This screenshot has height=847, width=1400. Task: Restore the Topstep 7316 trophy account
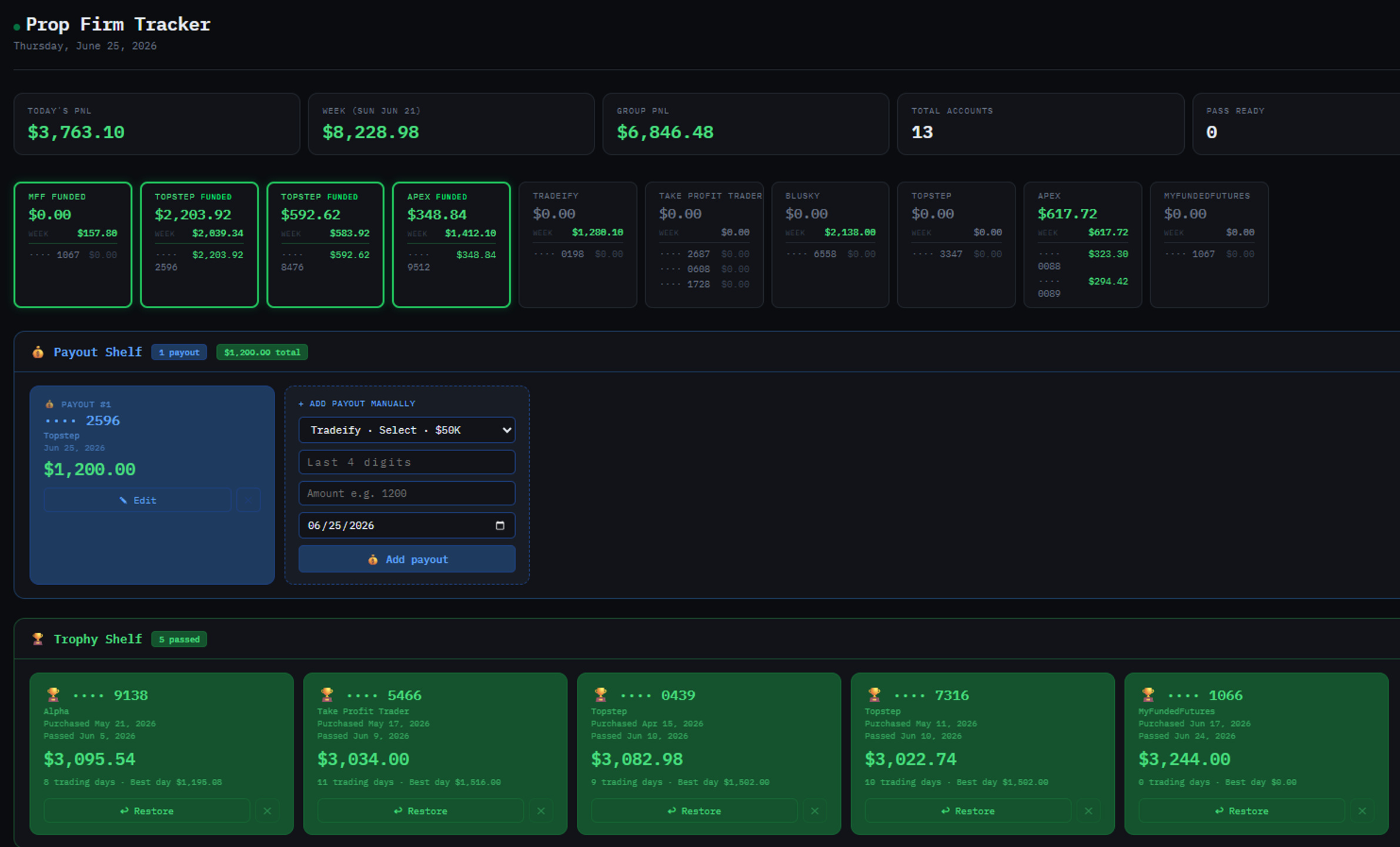tap(968, 811)
